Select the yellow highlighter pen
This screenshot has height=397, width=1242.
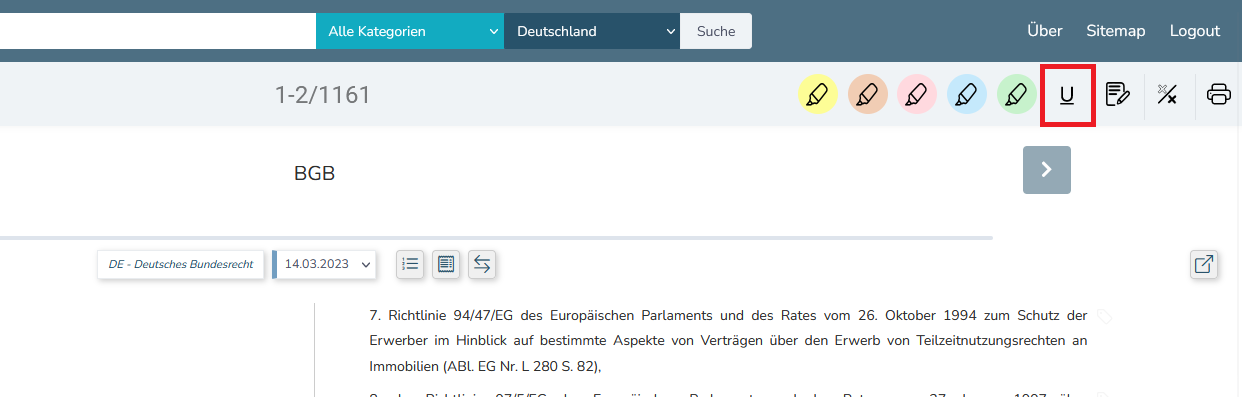pyautogui.click(x=817, y=95)
